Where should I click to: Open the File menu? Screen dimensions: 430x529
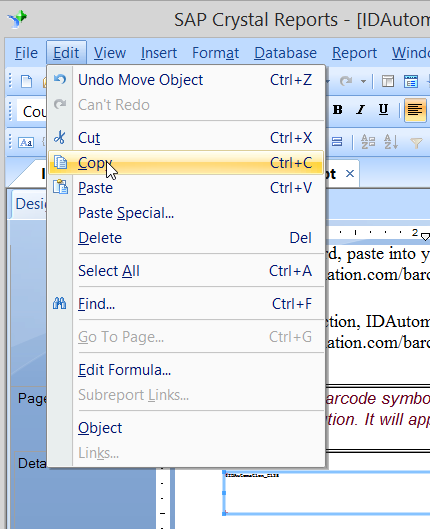pyautogui.click(x=26, y=53)
